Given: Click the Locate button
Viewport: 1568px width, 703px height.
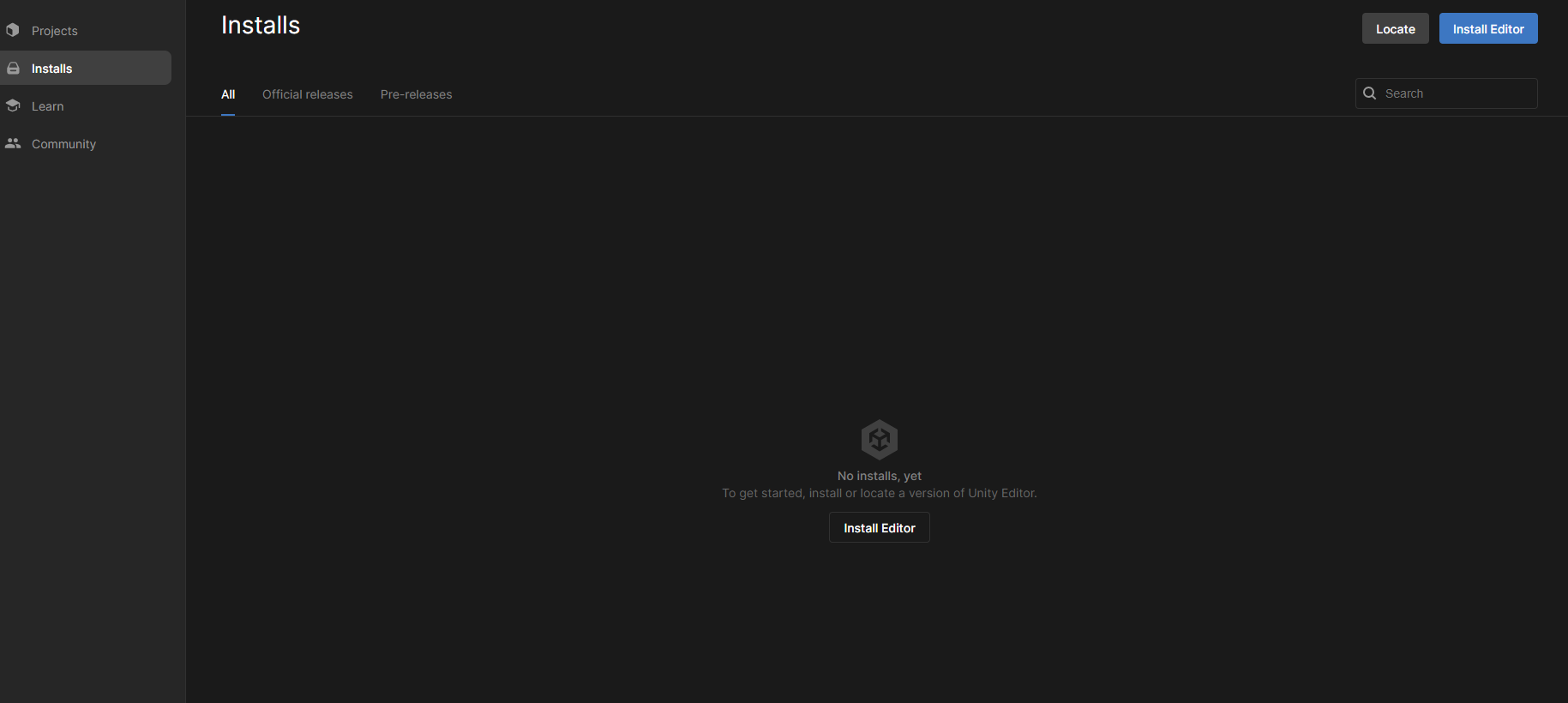Looking at the screenshot, I should tap(1396, 28).
